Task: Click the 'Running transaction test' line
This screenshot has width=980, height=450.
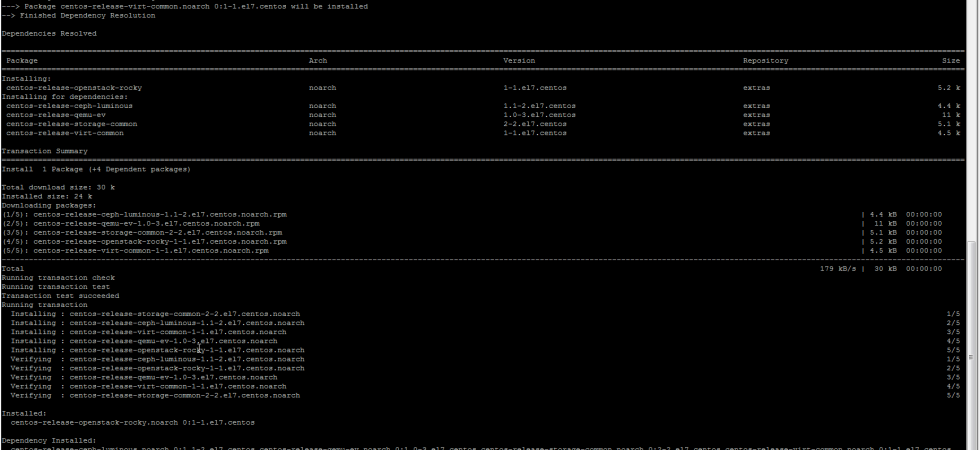Action: tap(56, 287)
